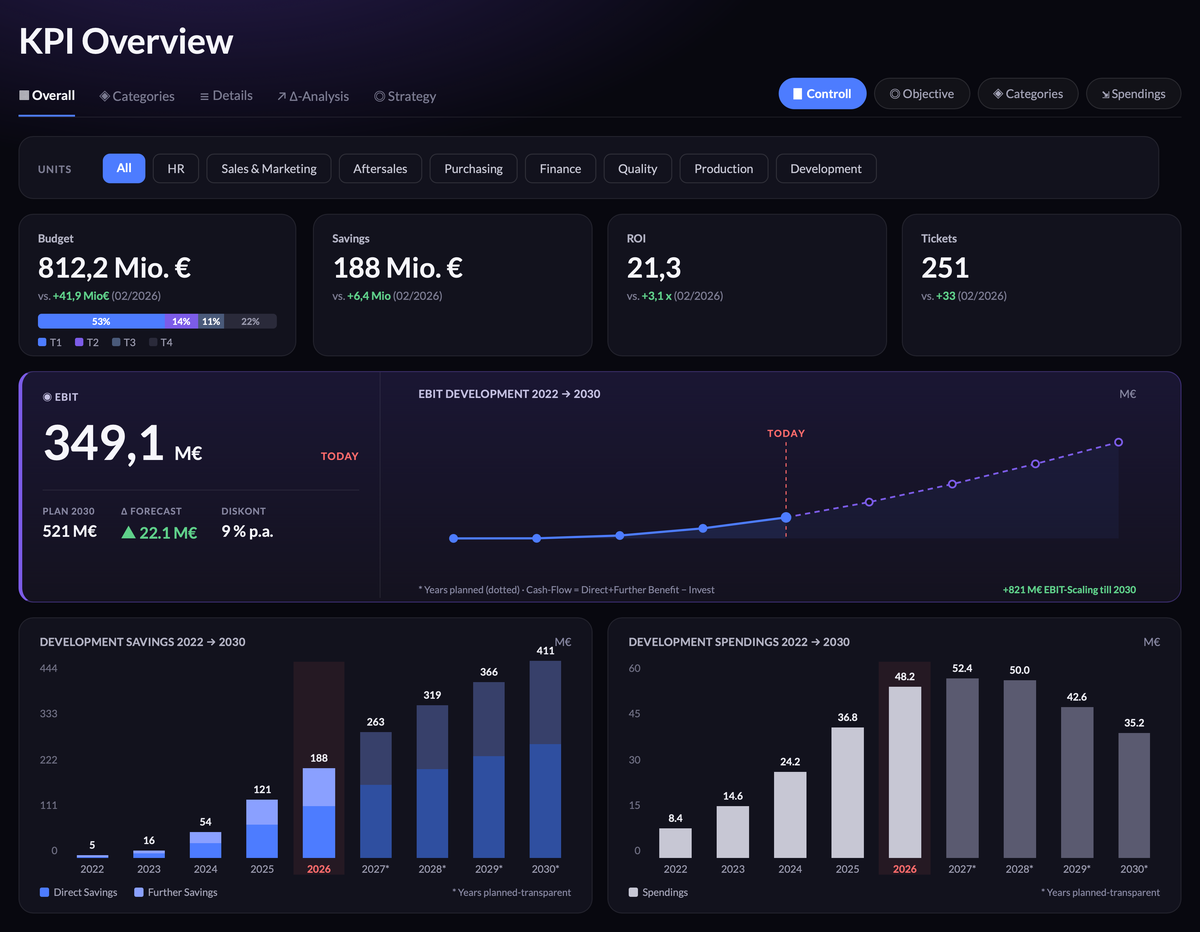The height and width of the screenshot is (932, 1200).
Task: Click the Savings value 188 Mio. €
Action: [x=397, y=268]
